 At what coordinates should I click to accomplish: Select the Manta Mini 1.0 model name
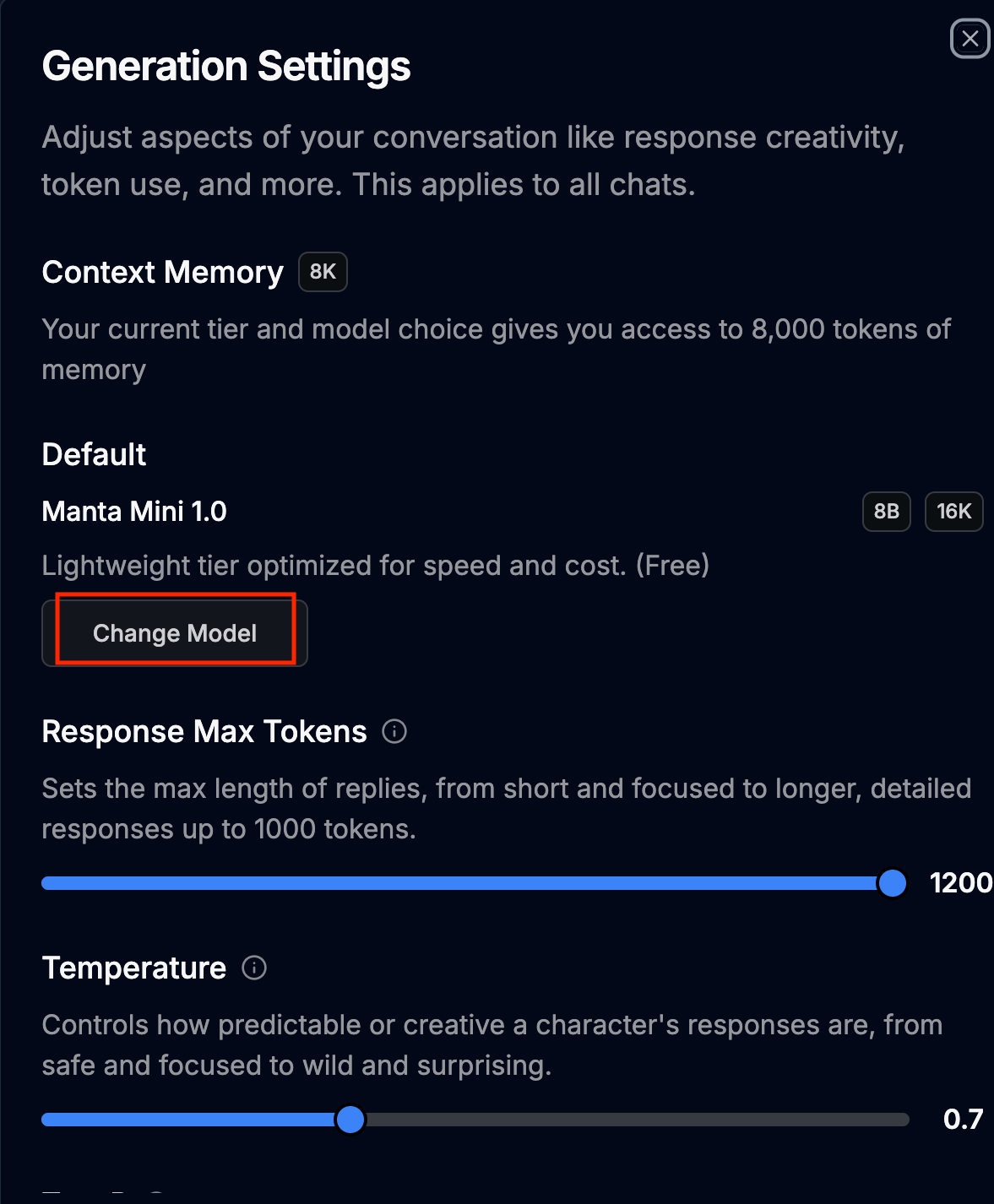(x=134, y=512)
